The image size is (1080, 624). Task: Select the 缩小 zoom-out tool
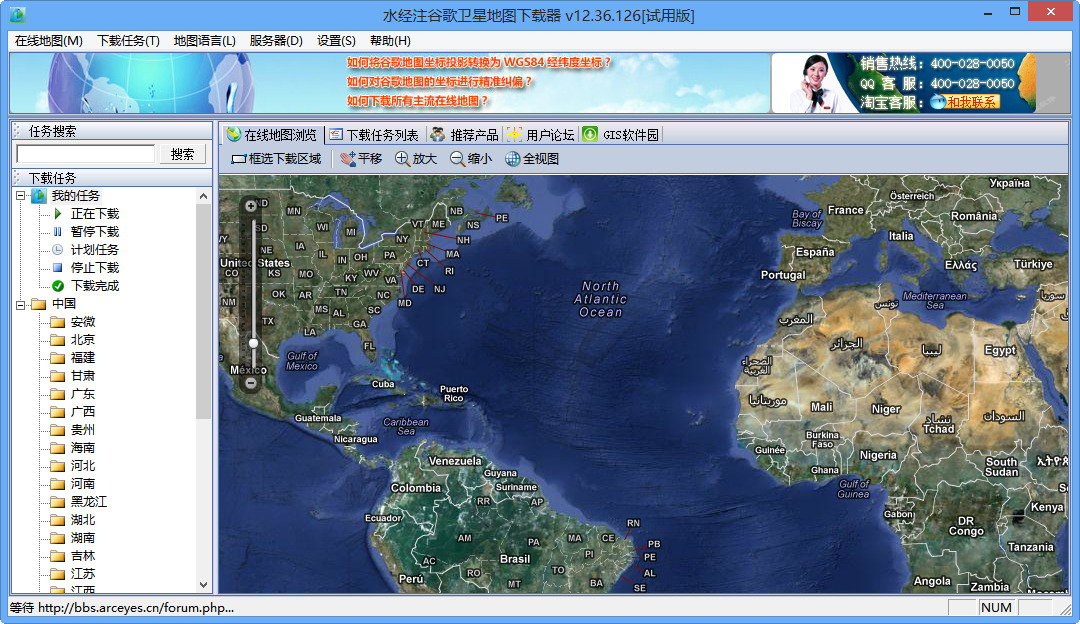coord(474,158)
